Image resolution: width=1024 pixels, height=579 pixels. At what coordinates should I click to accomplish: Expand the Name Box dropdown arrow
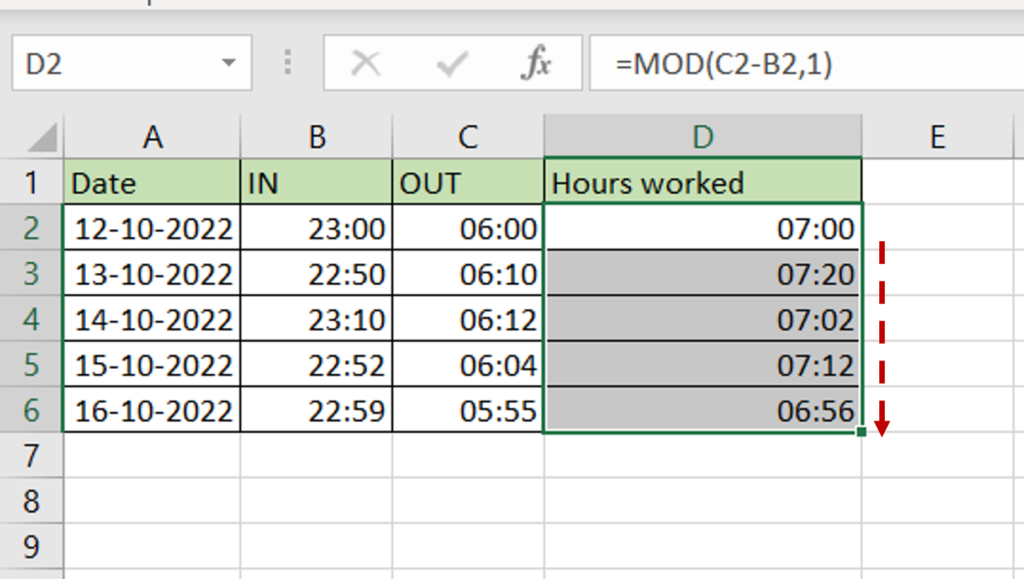pyautogui.click(x=228, y=65)
